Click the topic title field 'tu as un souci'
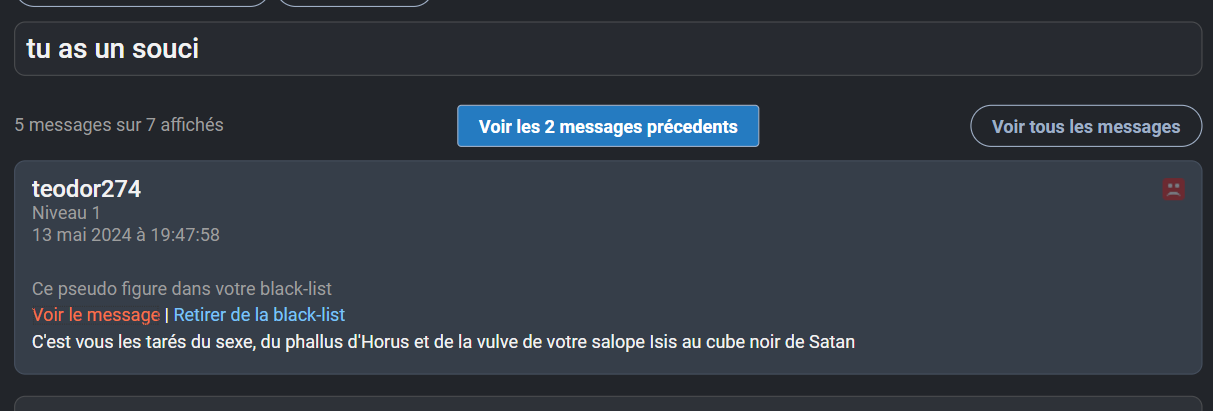The width and height of the screenshot is (1213, 411). (x=608, y=49)
